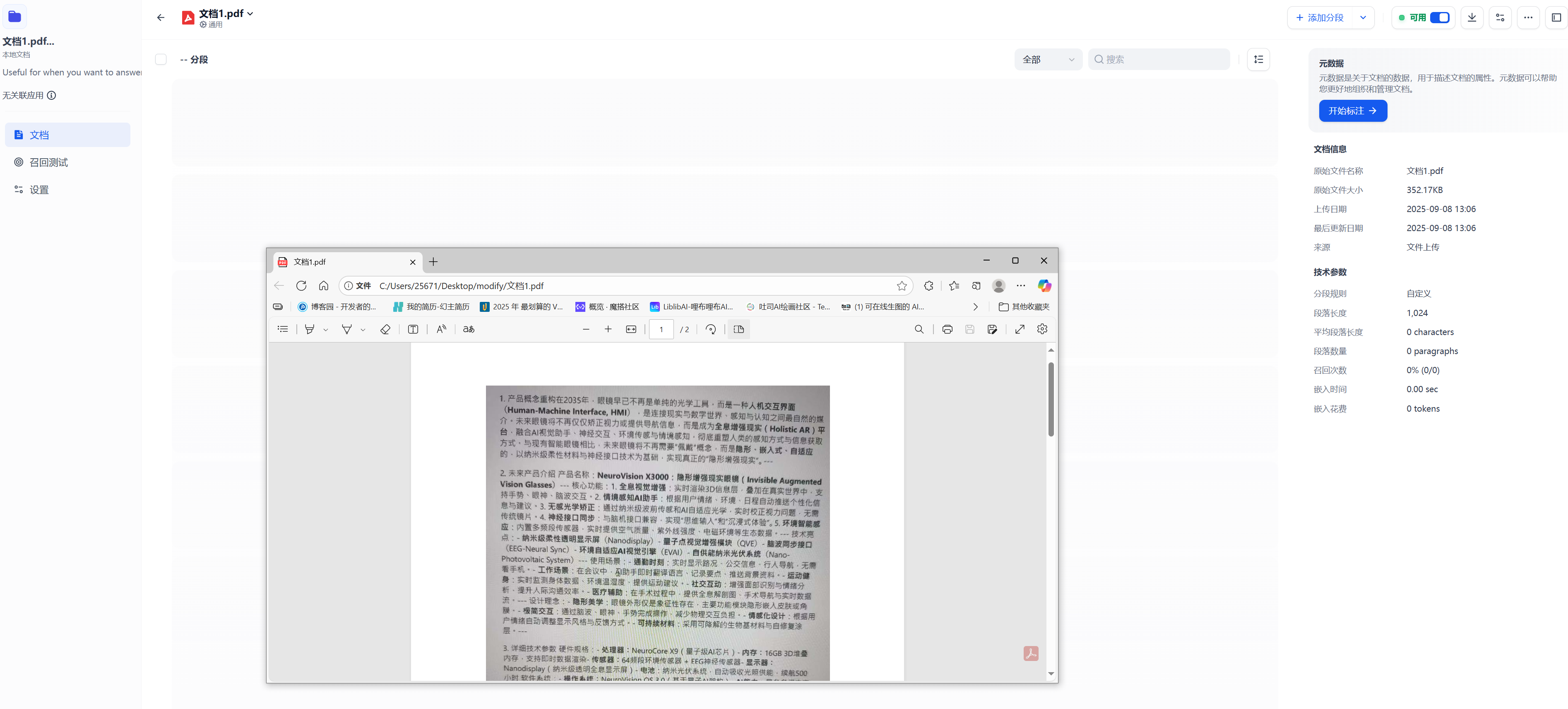Click the download document icon
This screenshot has height=709, width=1568.
(1471, 18)
